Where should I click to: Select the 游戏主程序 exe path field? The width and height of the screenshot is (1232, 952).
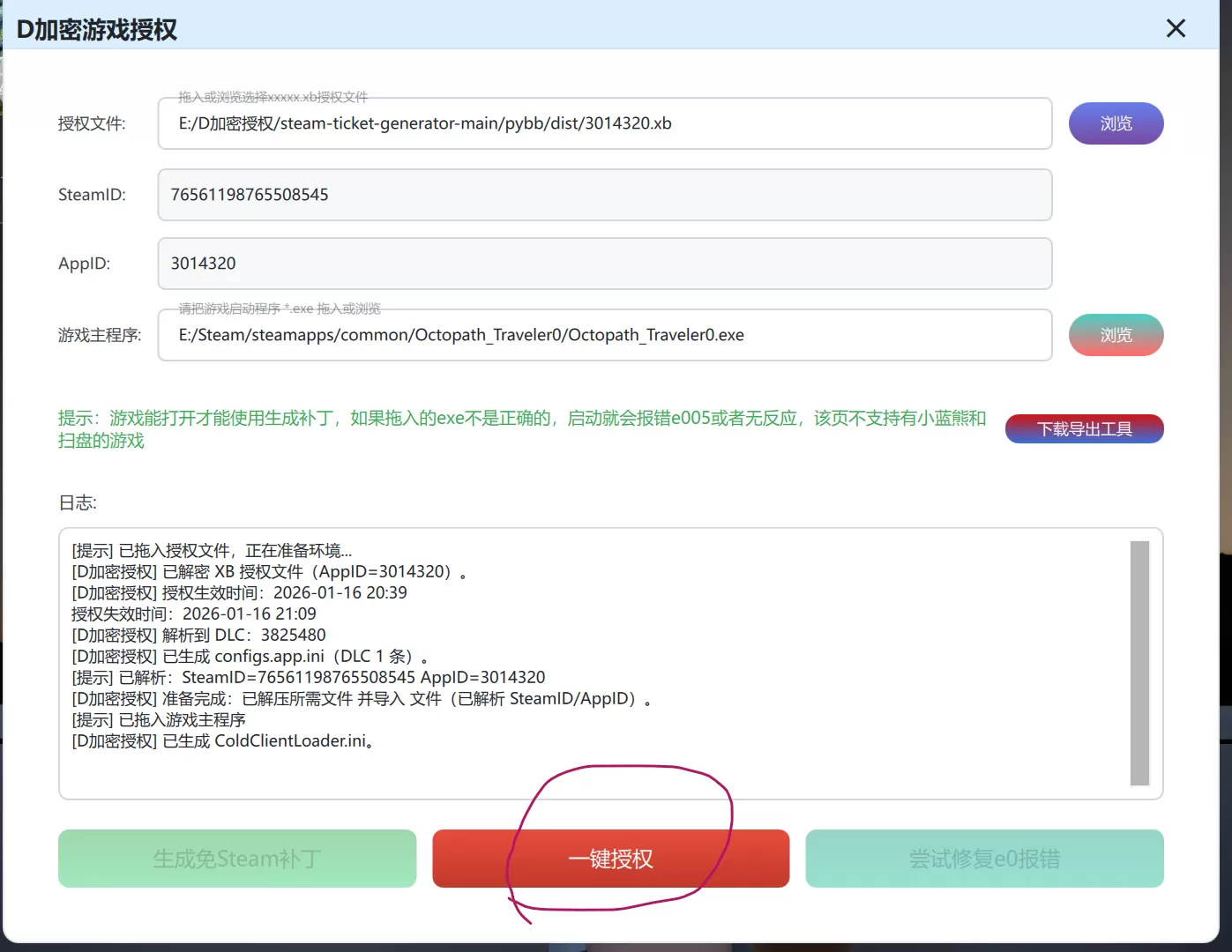click(x=604, y=335)
